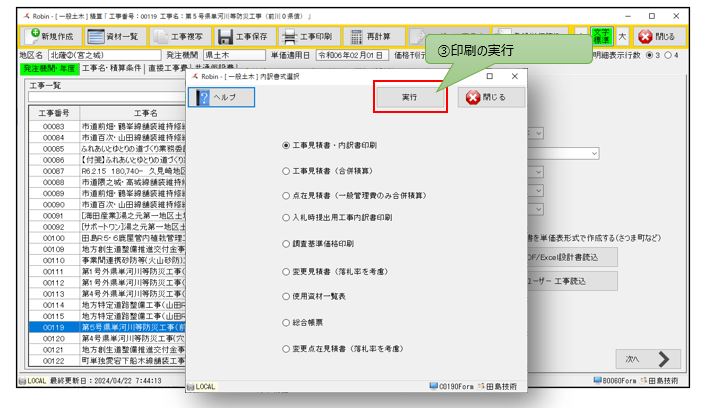Screen dimensions: 707x408
Task: Select project row 00114
Action: pos(107,305)
